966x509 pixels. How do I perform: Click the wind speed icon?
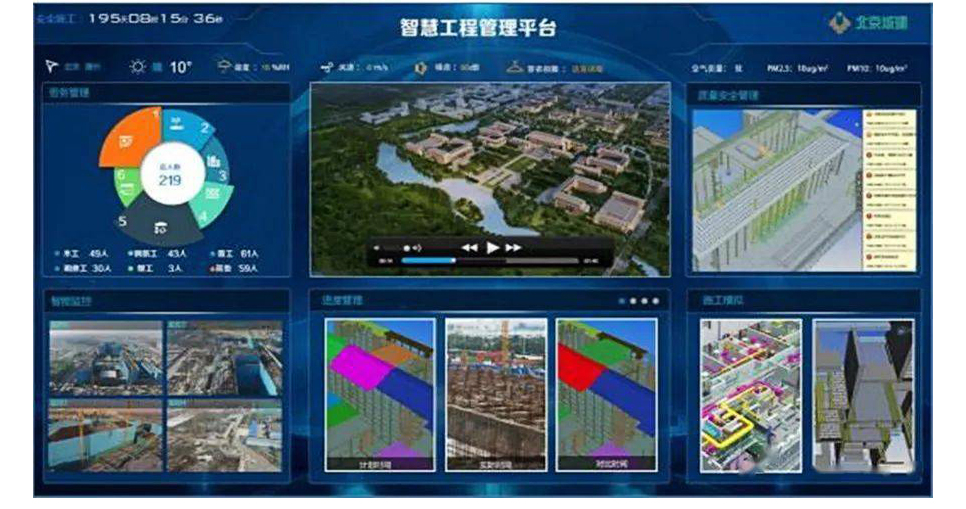coord(327,68)
